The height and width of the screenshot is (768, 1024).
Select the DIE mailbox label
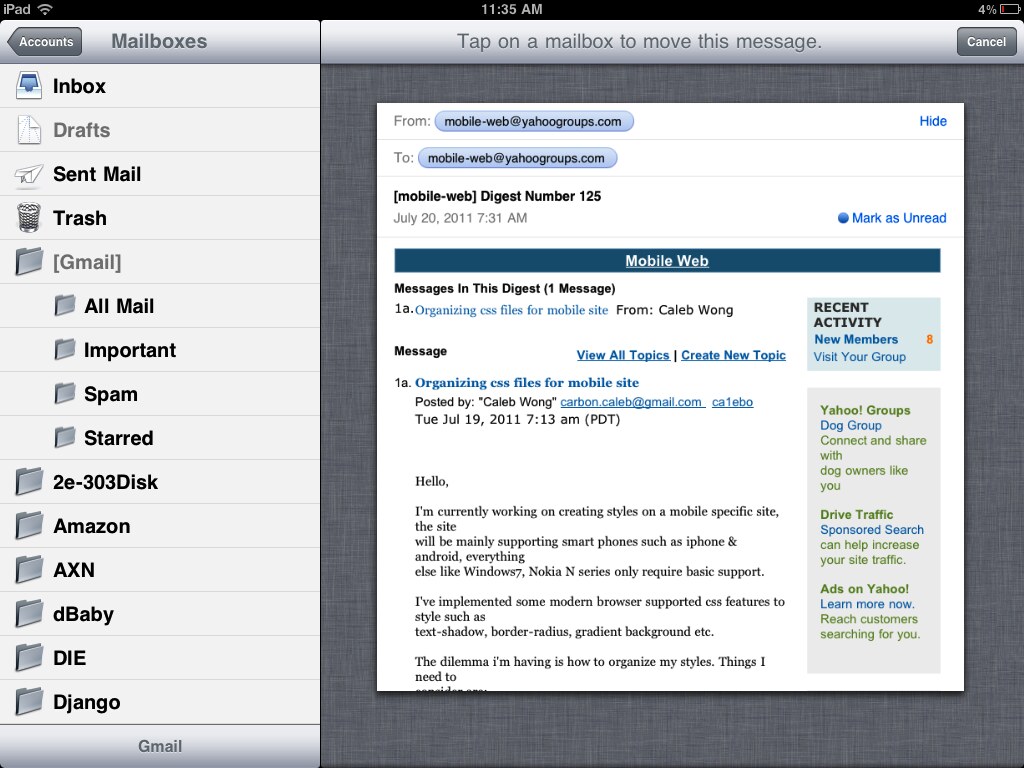pyautogui.click(x=69, y=658)
